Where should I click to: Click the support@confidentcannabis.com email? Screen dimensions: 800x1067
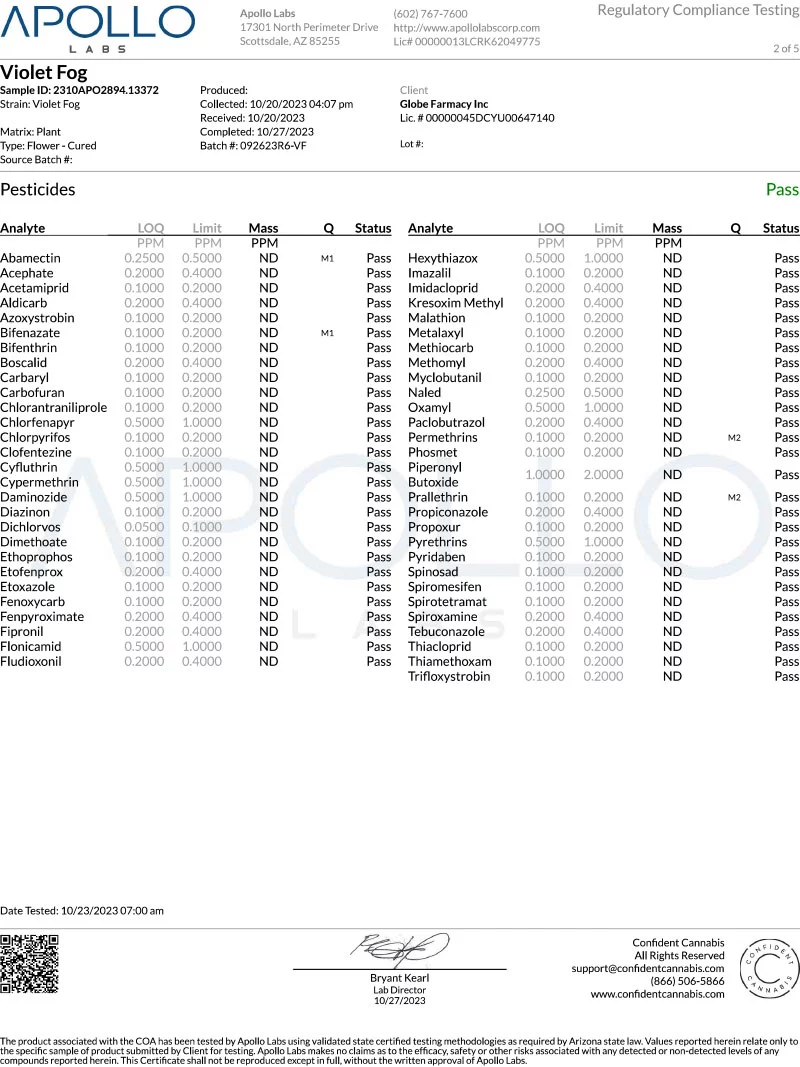click(x=648, y=968)
